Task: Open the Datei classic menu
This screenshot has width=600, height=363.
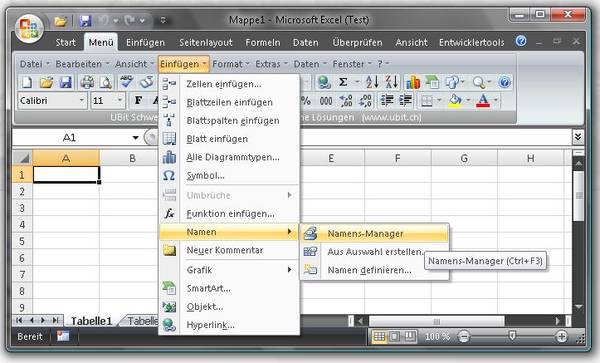Action: [x=34, y=64]
